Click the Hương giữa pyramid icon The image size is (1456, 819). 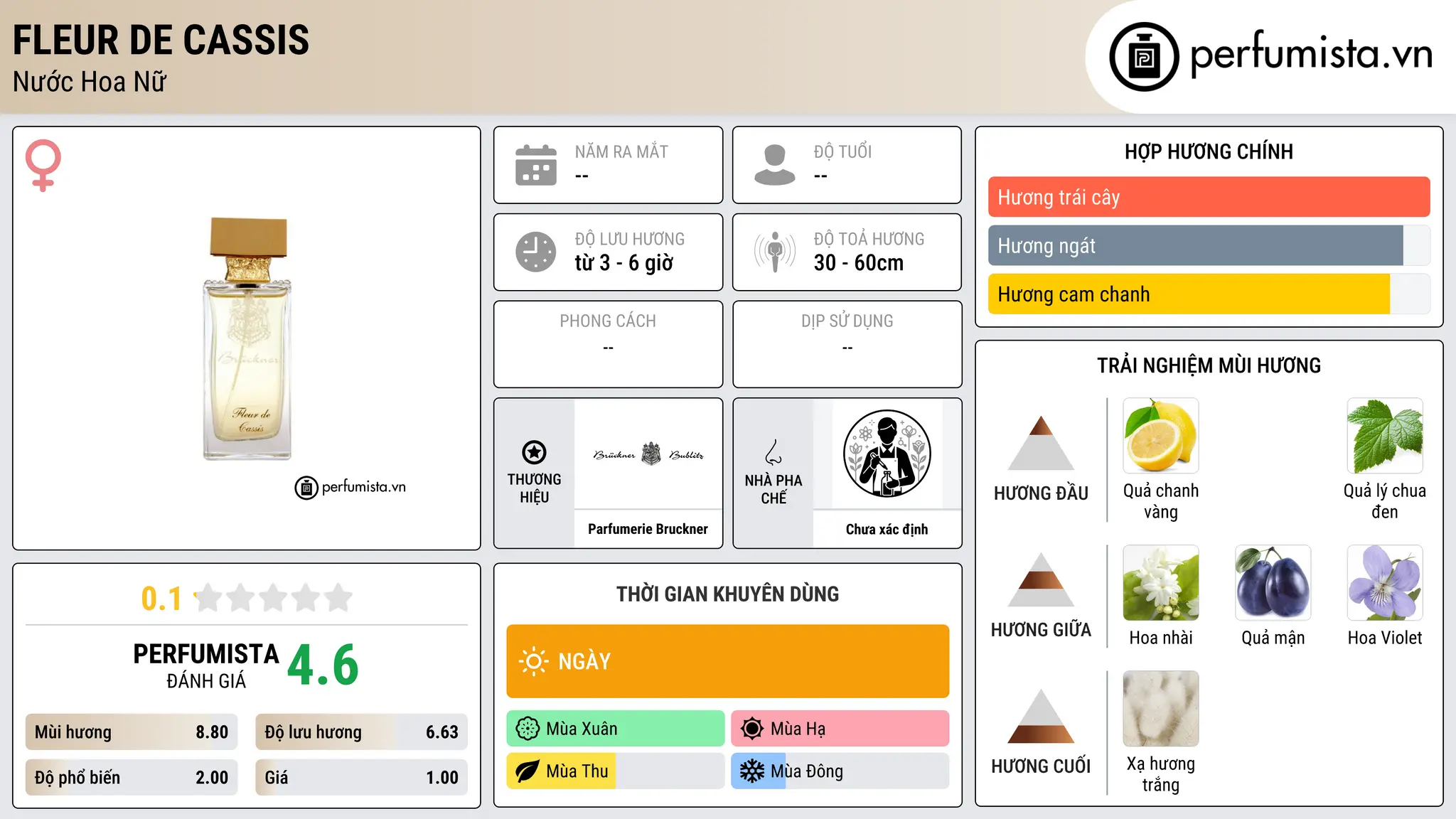(x=1041, y=579)
